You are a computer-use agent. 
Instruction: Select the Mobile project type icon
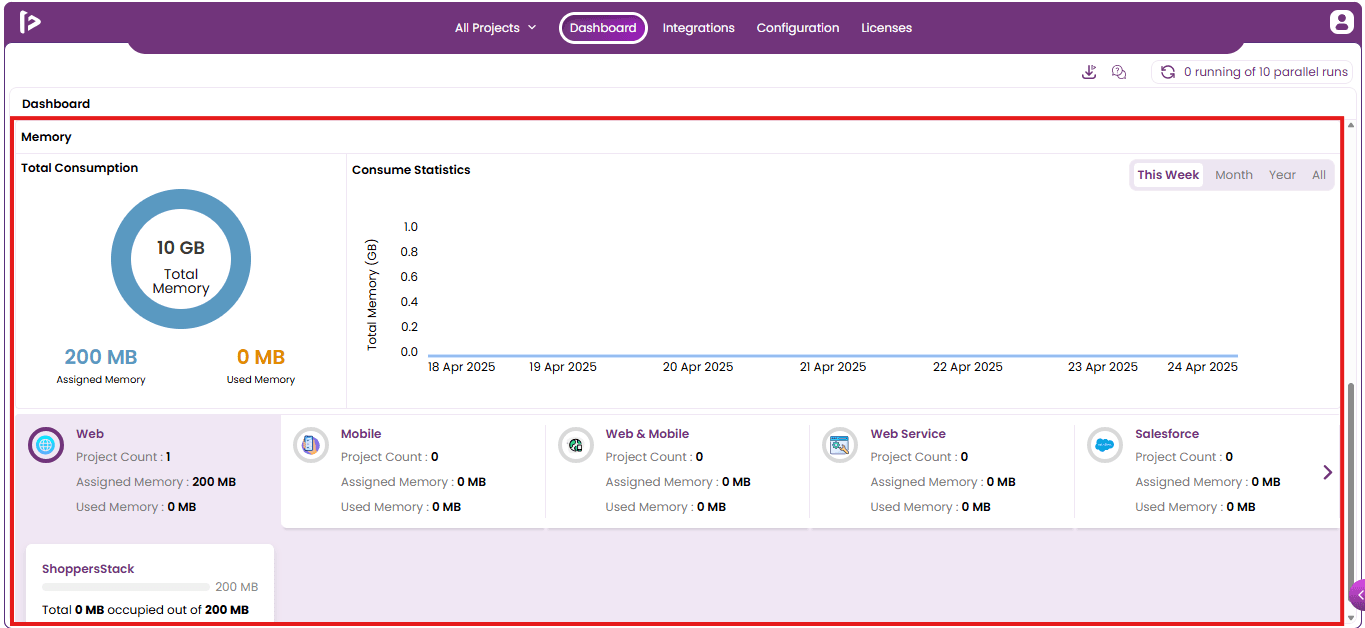coord(311,445)
